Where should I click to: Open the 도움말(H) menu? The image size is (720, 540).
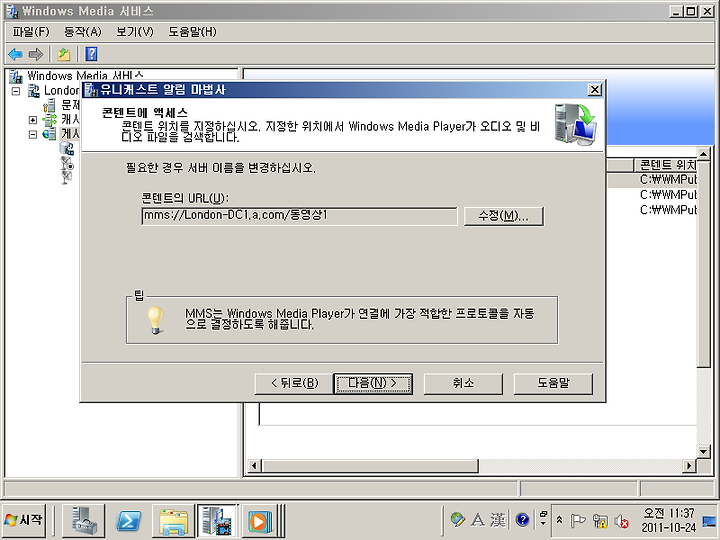click(x=192, y=32)
